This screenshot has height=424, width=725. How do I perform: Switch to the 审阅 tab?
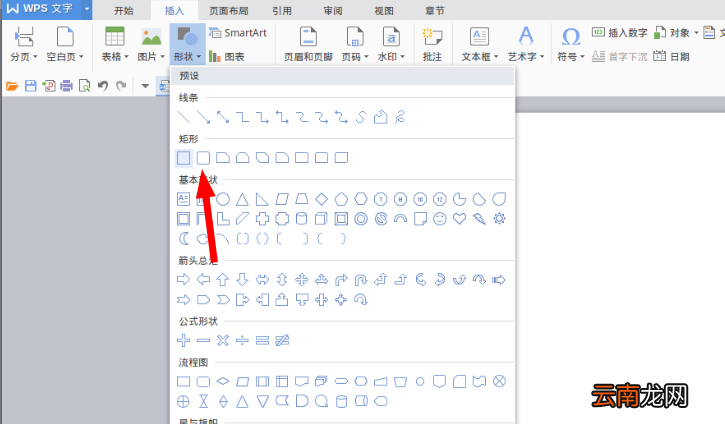pos(333,10)
